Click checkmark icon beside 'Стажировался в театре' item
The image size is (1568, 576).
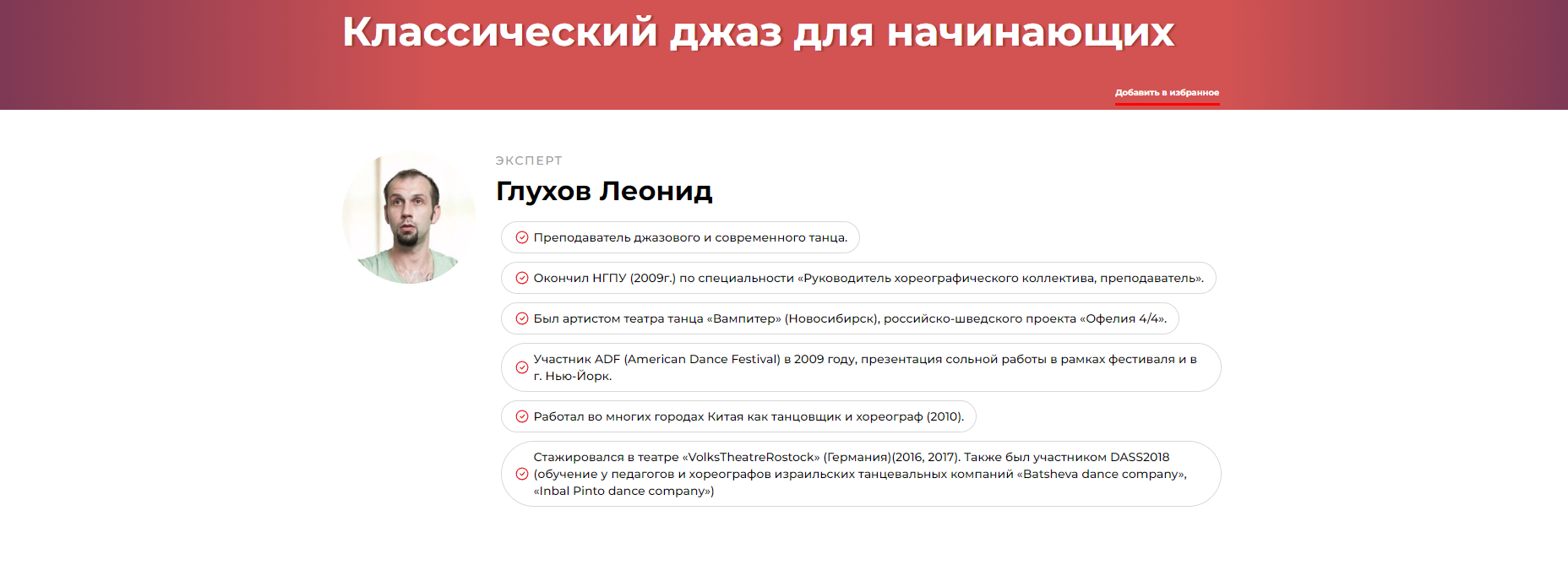[522, 474]
